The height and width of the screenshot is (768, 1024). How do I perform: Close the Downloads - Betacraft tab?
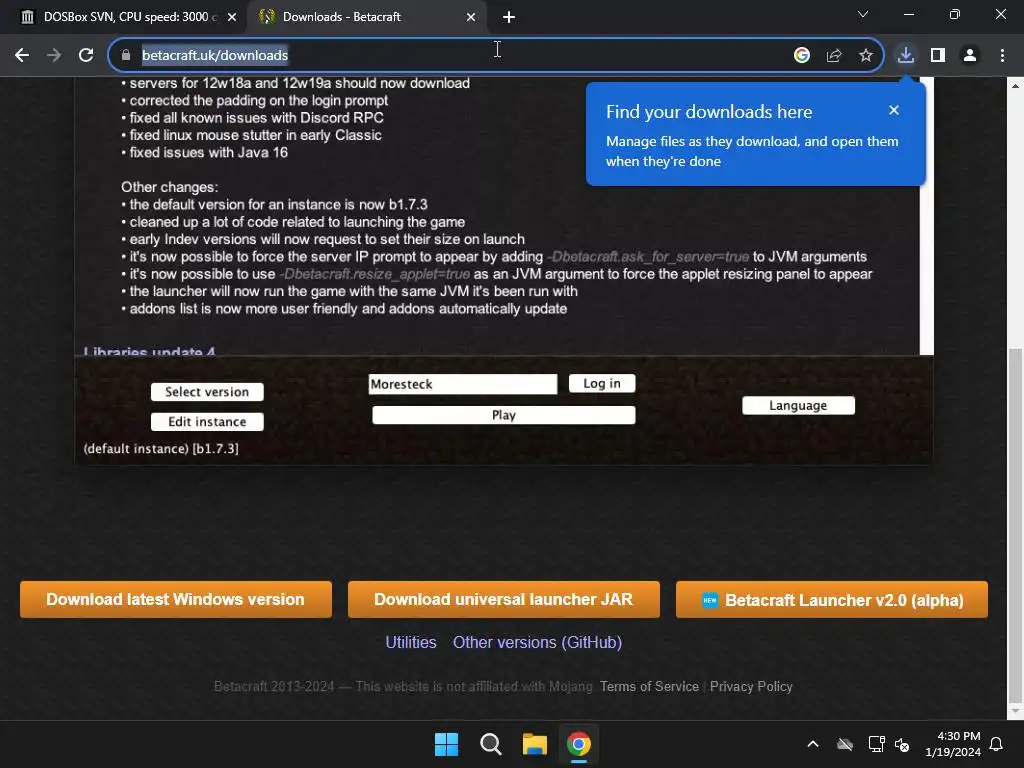[471, 17]
